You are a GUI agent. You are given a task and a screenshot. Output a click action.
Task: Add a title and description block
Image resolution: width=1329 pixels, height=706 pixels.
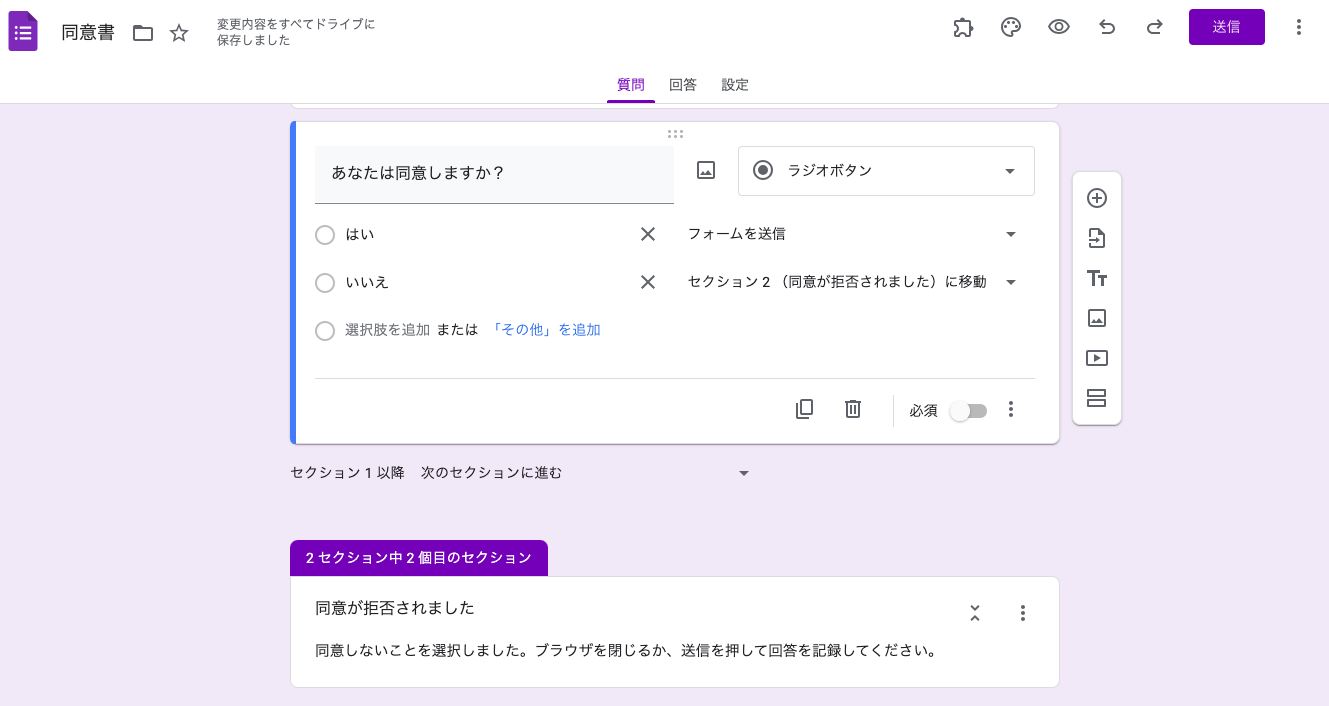point(1097,278)
